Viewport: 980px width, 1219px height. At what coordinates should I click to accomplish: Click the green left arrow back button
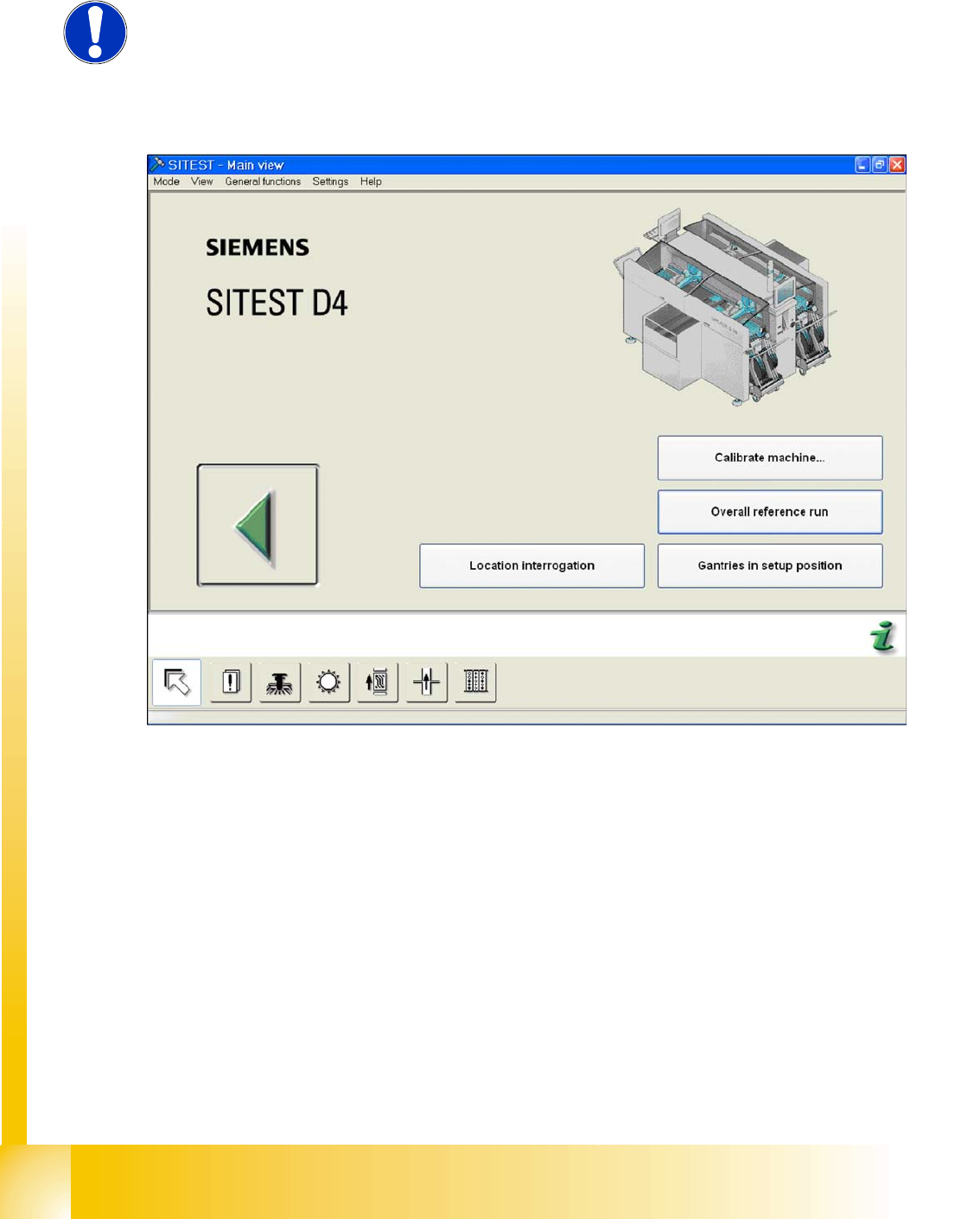tap(258, 526)
